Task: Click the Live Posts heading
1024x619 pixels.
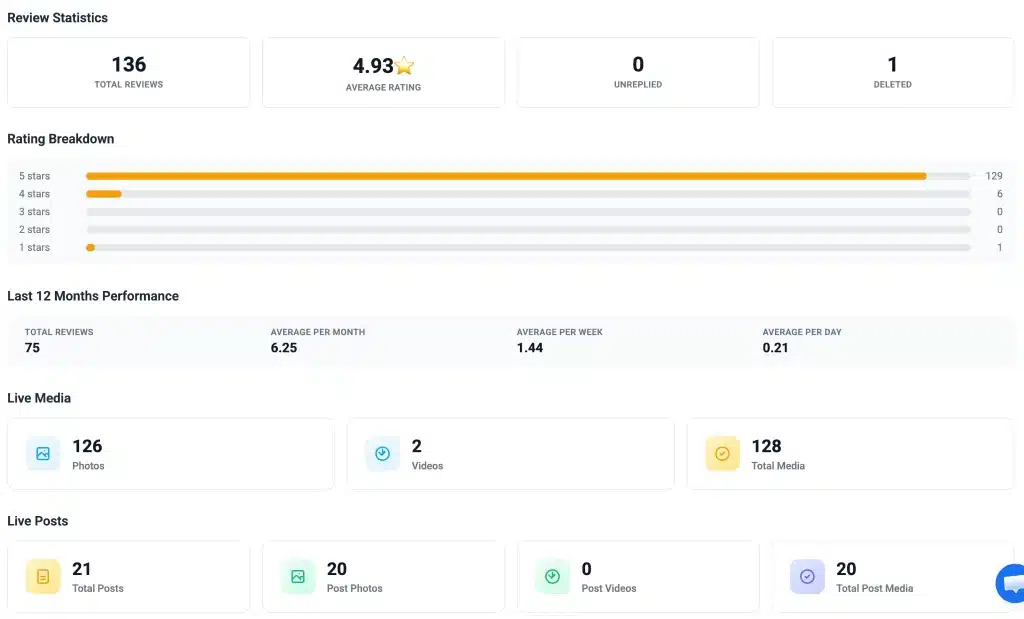Action: tap(38, 520)
